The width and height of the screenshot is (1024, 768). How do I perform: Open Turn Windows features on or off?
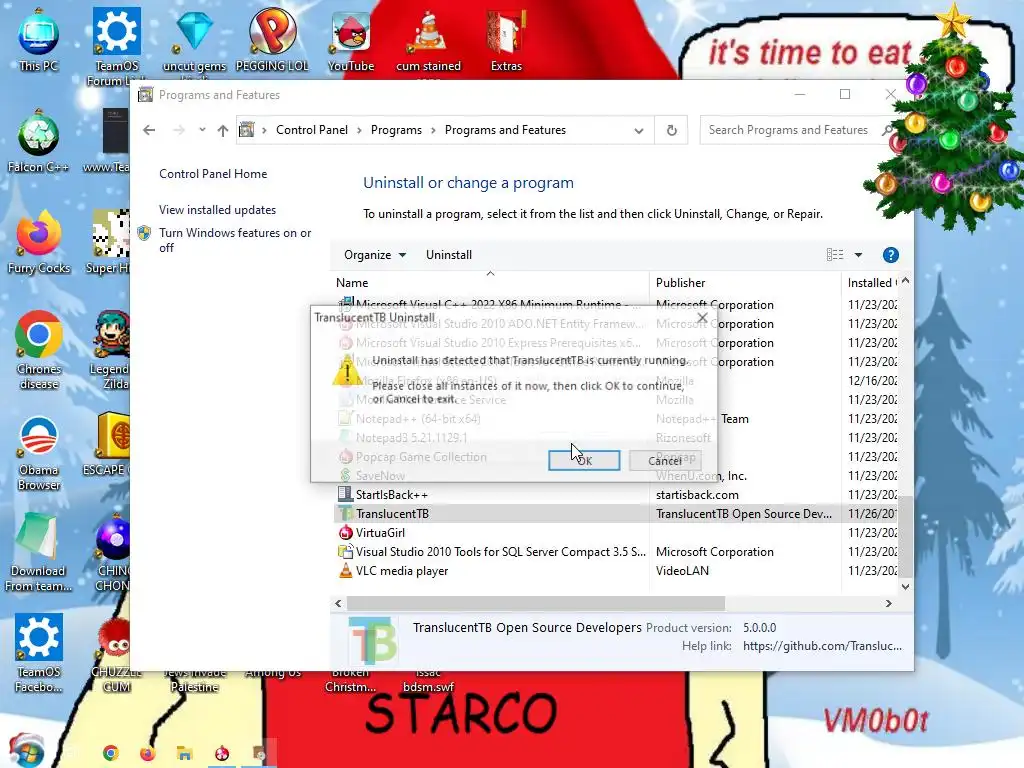point(235,240)
